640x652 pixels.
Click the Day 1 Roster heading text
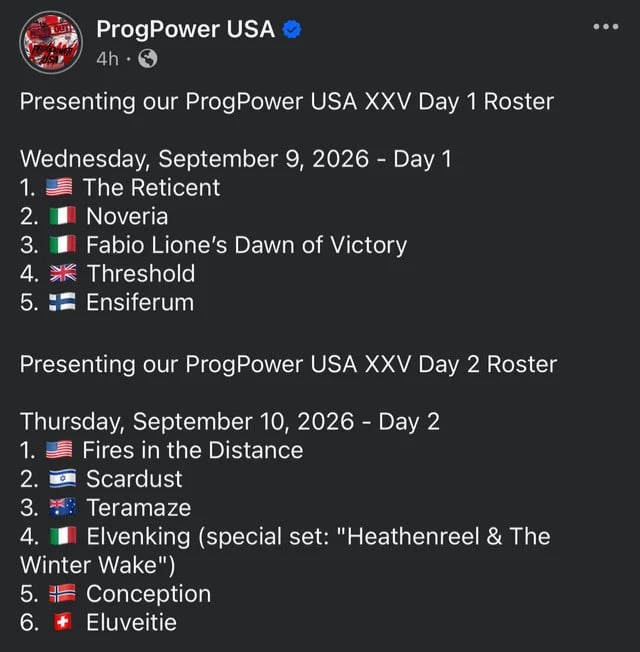coord(286,101)
